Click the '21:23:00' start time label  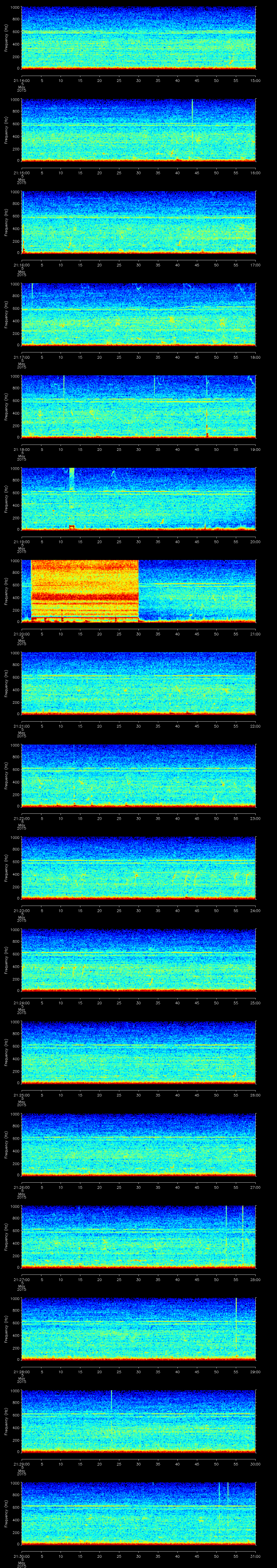click(21, 910)
